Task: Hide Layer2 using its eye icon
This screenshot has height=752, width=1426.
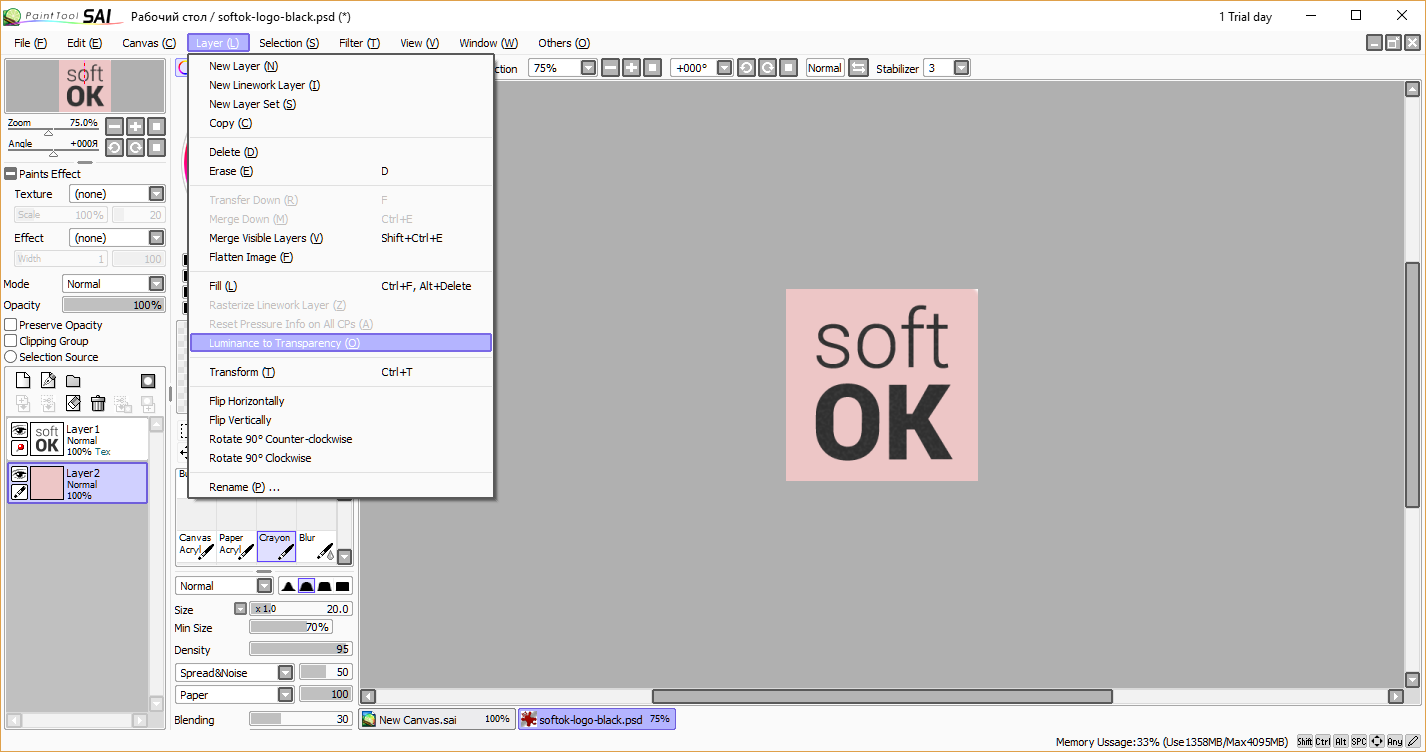Action: point(19,475)
